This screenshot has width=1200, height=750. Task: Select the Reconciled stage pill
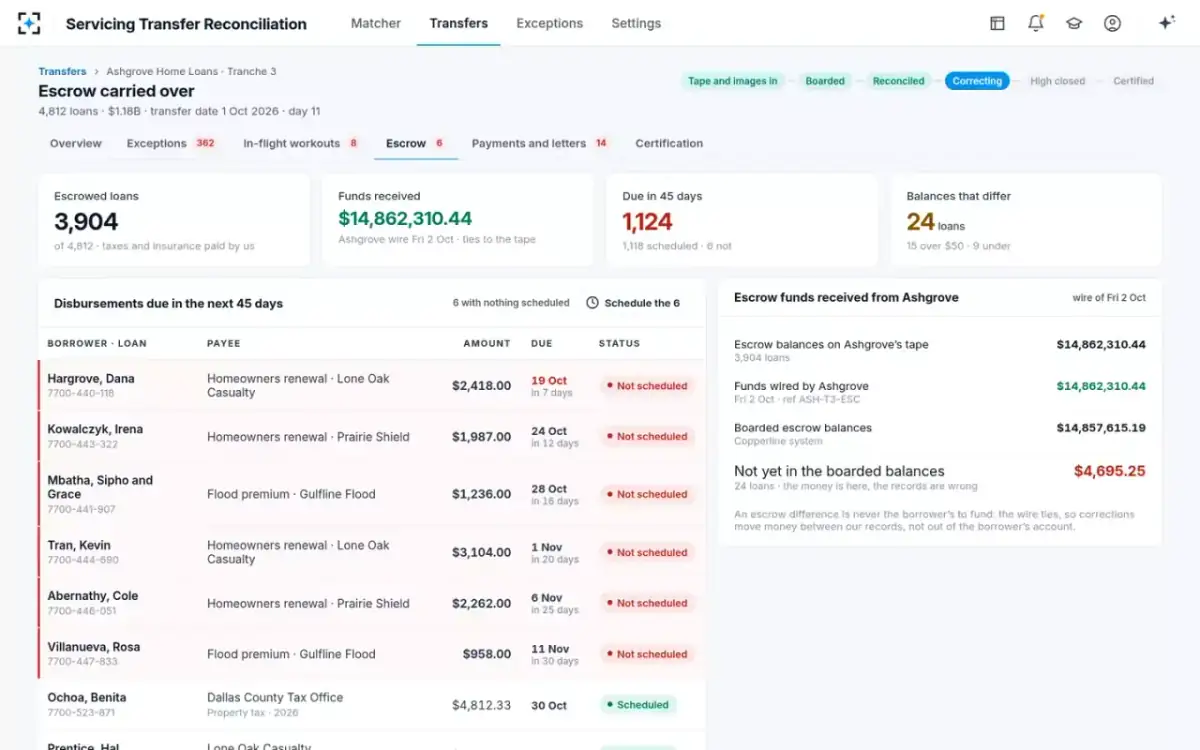point(898,81)
